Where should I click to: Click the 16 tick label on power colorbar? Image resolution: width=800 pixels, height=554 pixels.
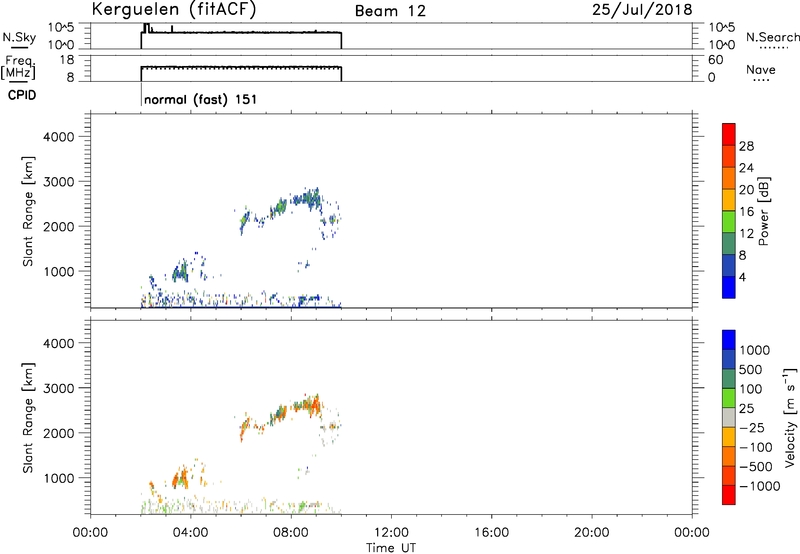pyautogui.click(x=746, y=212)
